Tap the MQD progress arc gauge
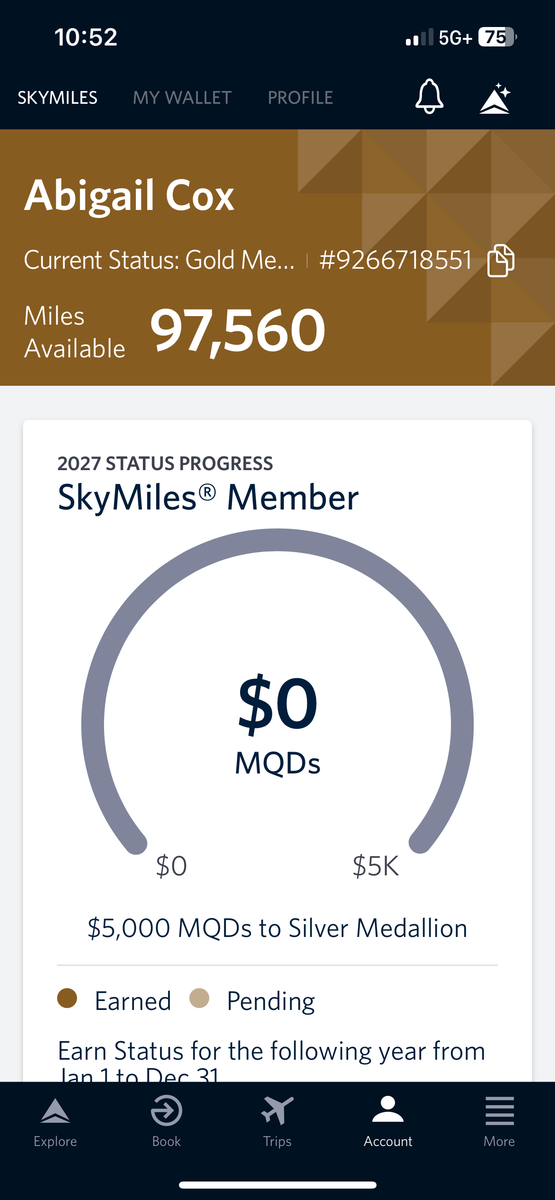Screen dimensions: 555x1200 click(x=277, y=691)
